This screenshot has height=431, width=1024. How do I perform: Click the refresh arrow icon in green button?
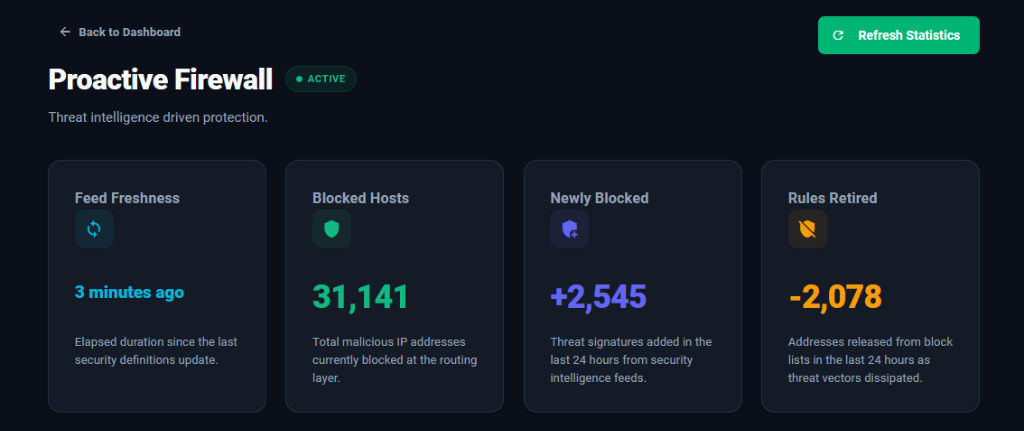click(839, 35)
